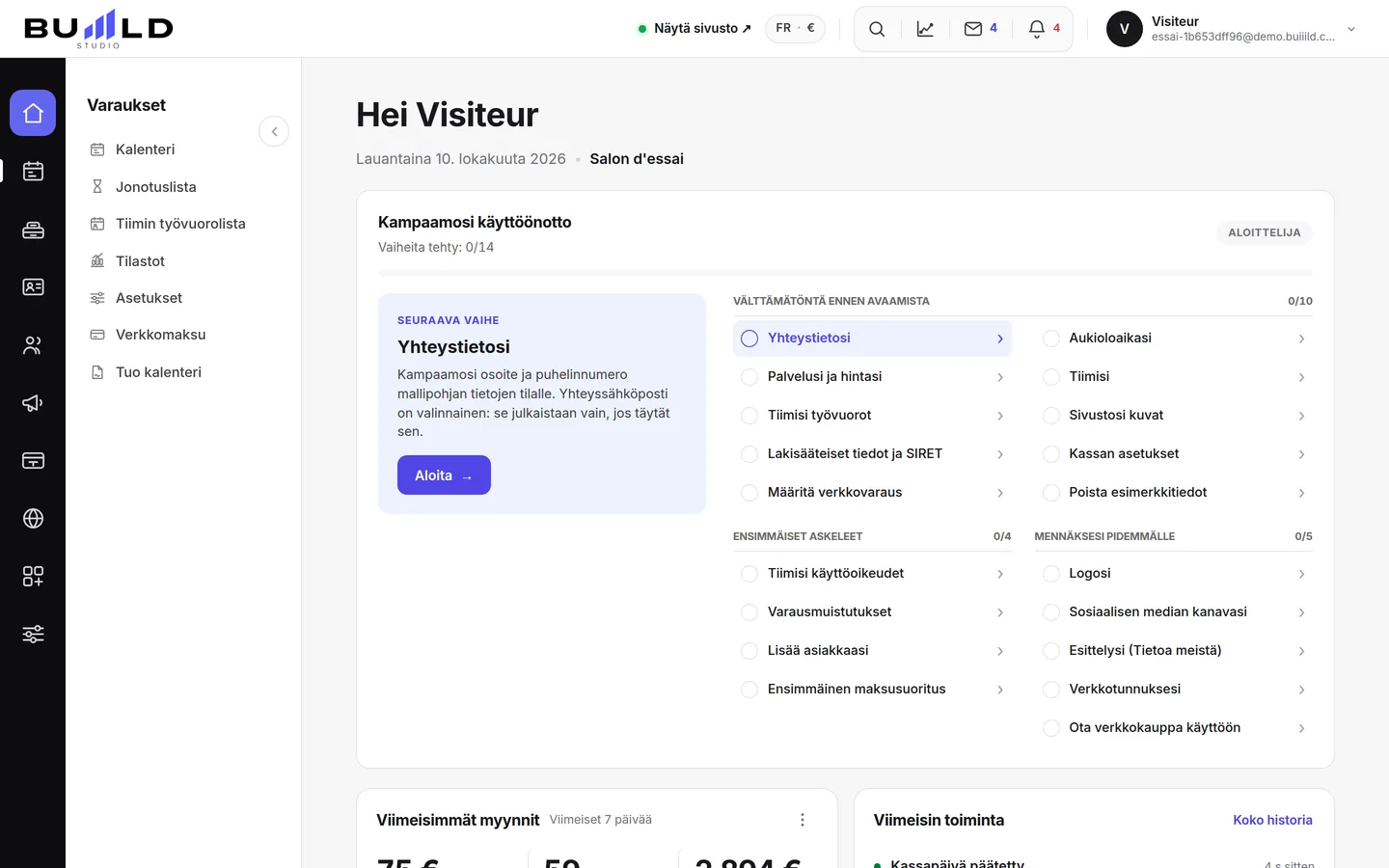Click the Salon d'essai name
Viewport: 1389px width, 868px height.
pos(637,159)
